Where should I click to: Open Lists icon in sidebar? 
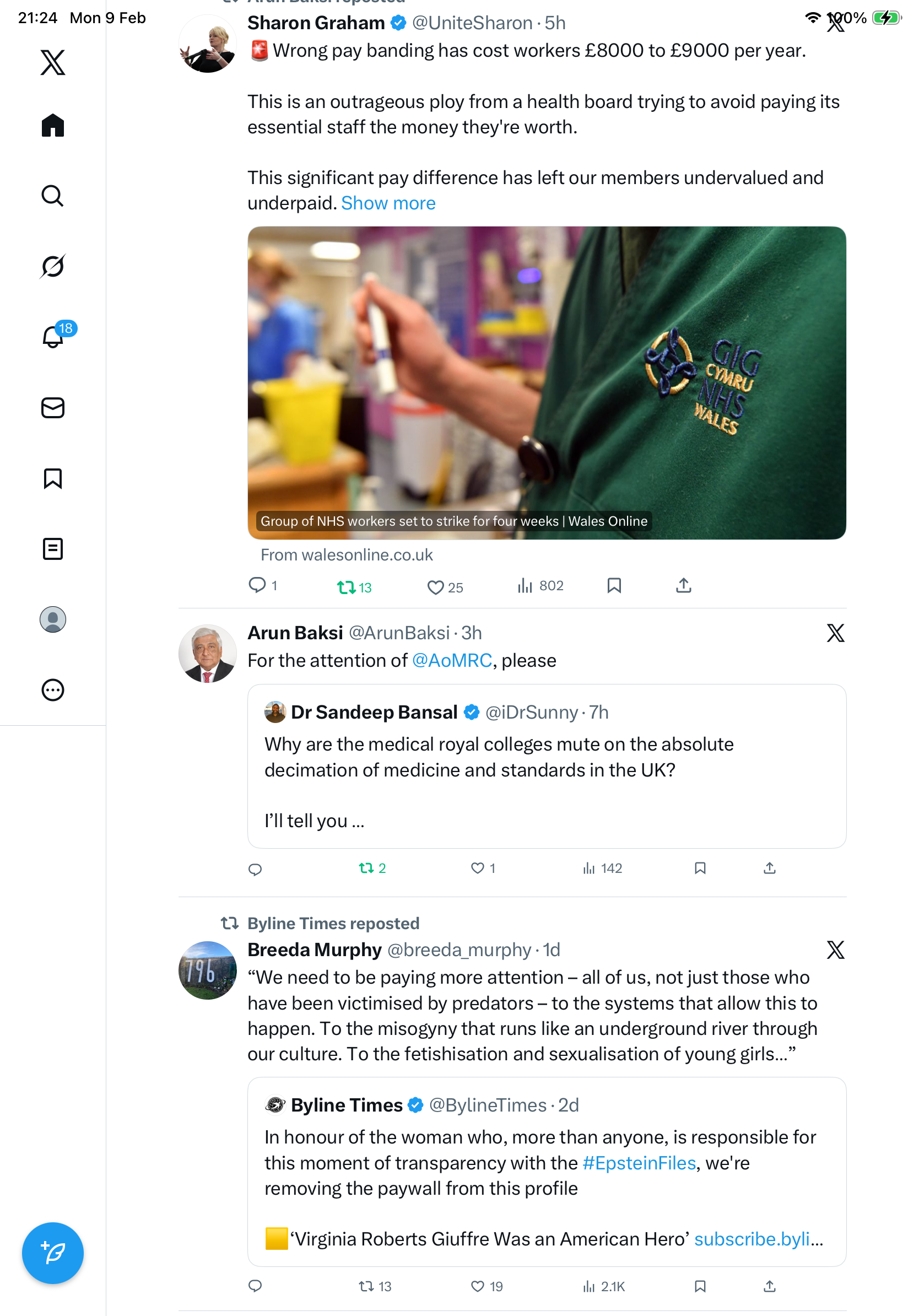(53, 548)
